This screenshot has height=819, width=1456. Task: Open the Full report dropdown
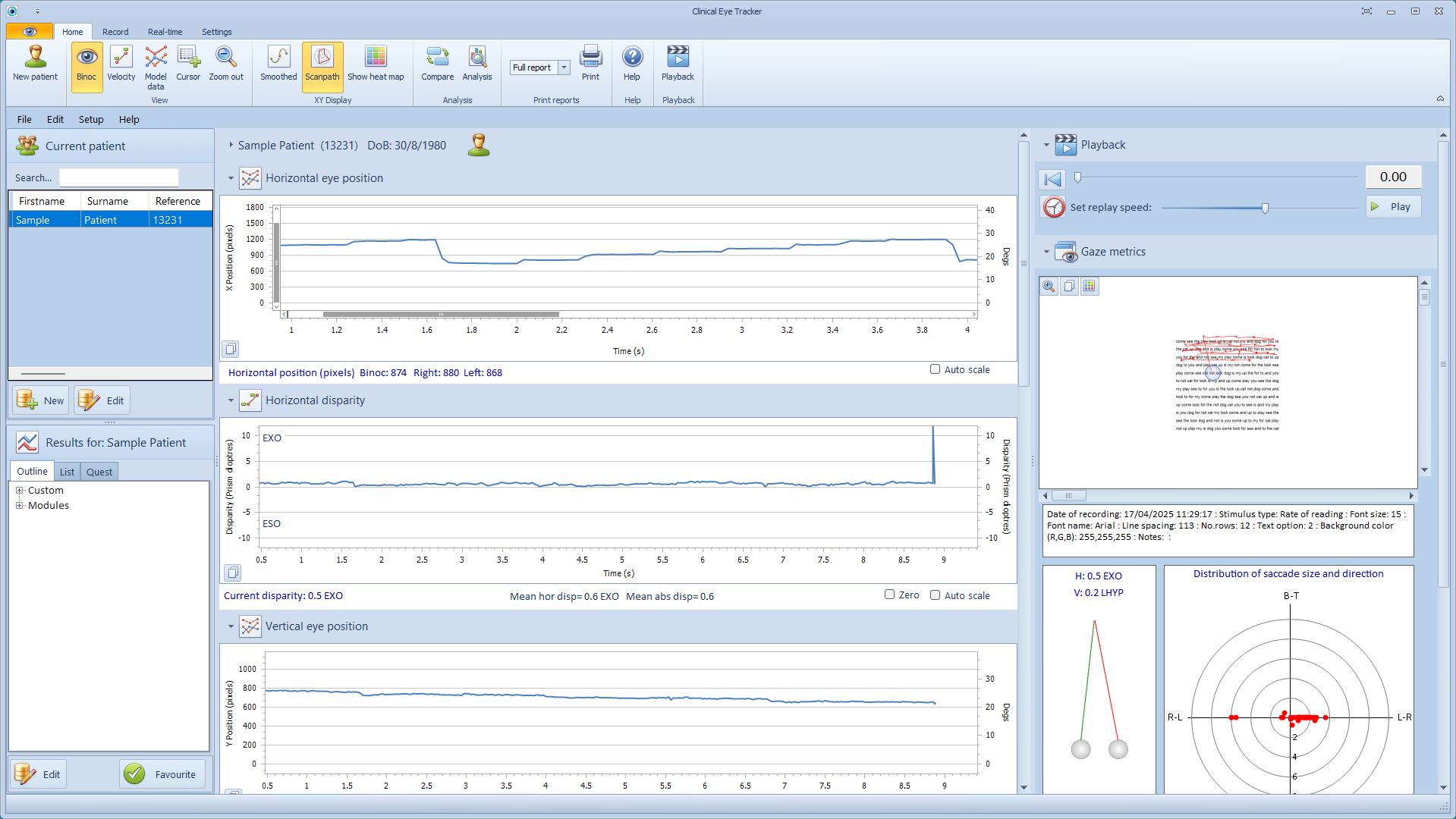[x=564, y=67]
